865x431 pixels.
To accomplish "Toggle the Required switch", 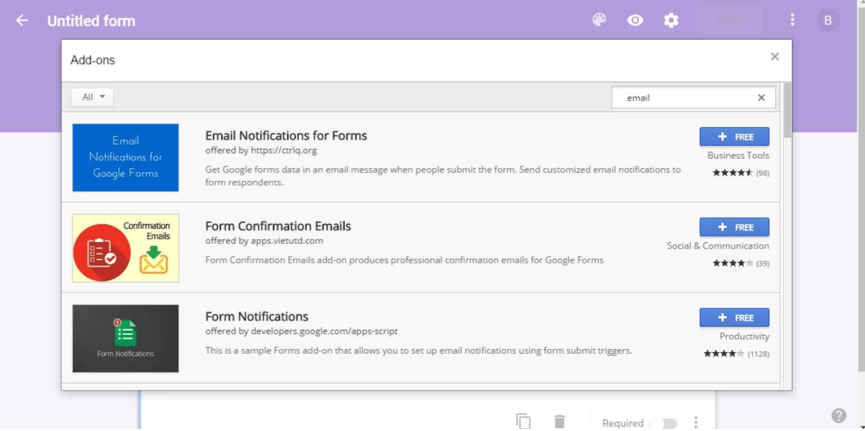I will [664, 423].
